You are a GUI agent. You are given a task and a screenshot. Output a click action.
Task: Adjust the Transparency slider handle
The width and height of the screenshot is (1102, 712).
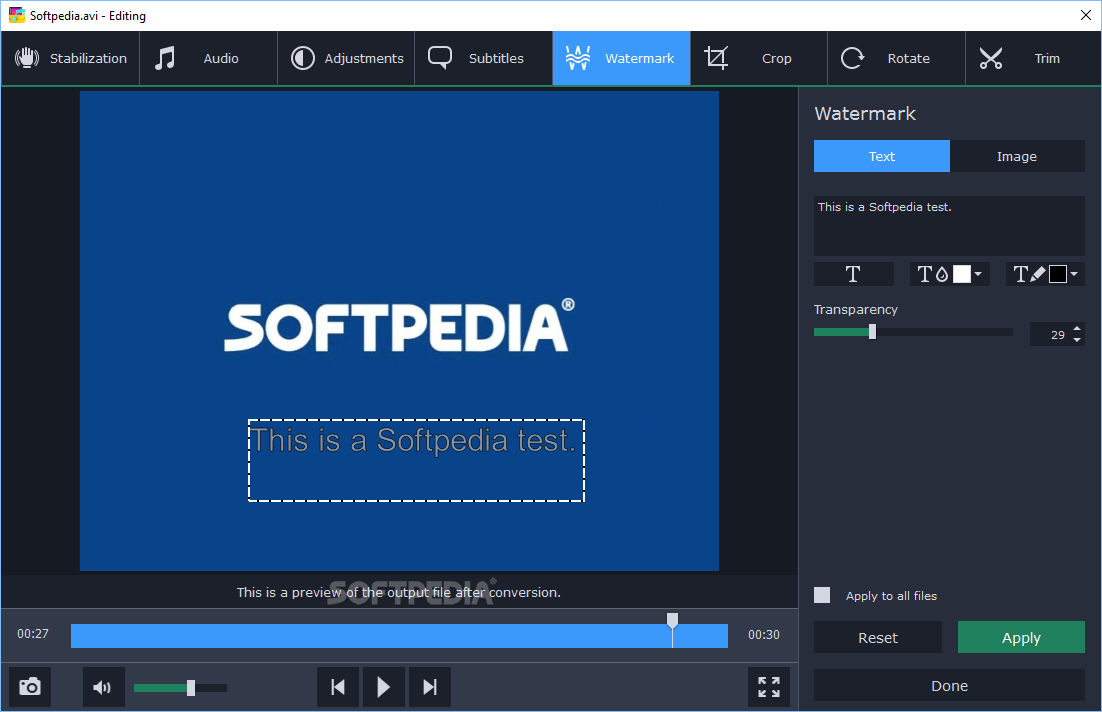click(872, 332)
